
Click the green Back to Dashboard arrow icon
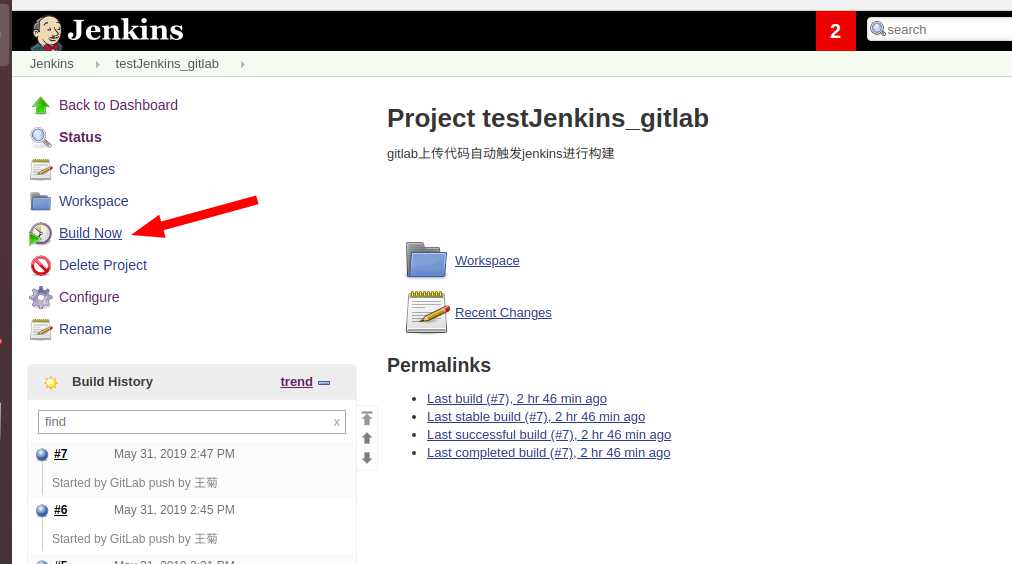coord(41,105)
